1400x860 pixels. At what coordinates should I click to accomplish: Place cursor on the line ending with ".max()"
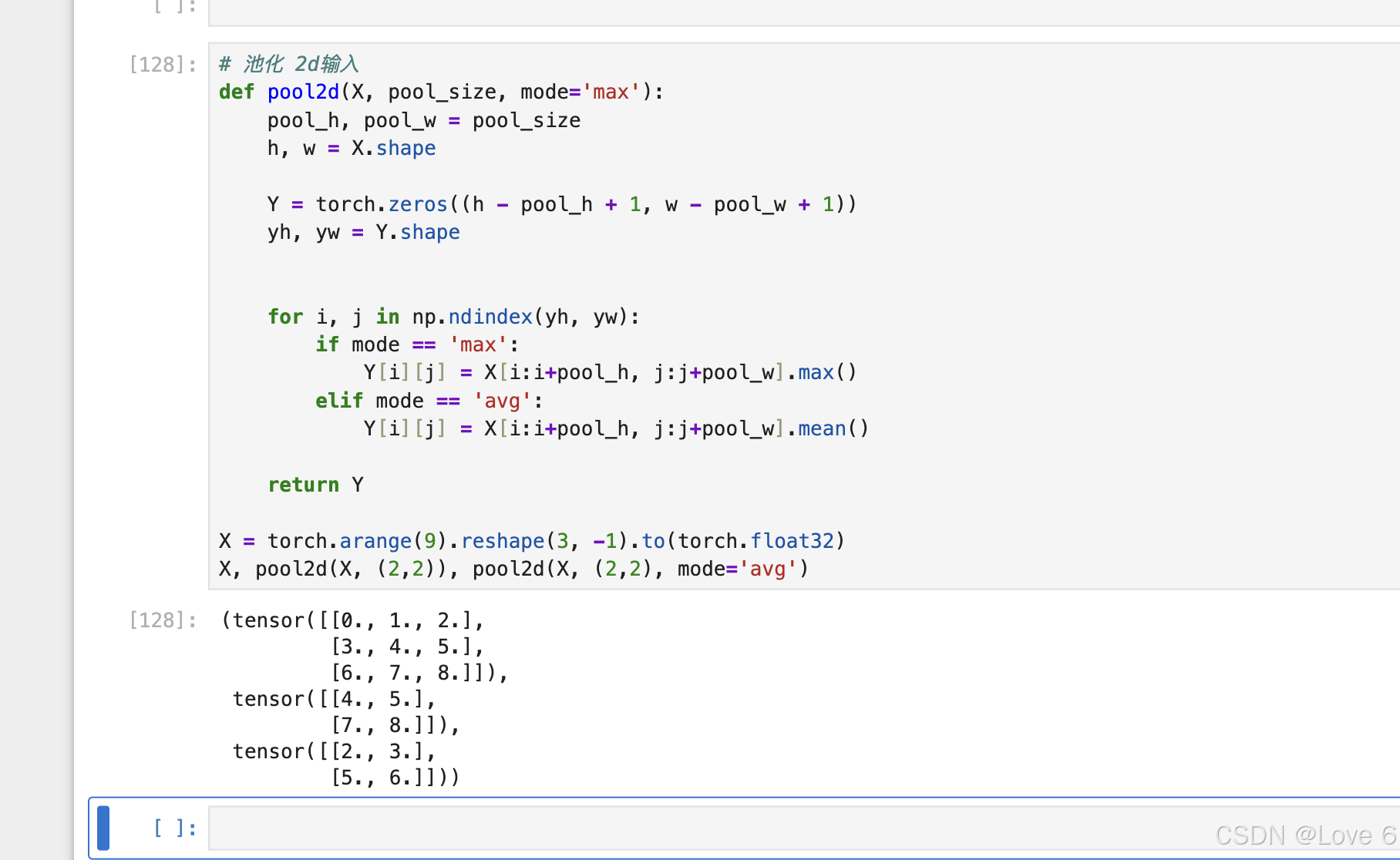pos(610,373)
